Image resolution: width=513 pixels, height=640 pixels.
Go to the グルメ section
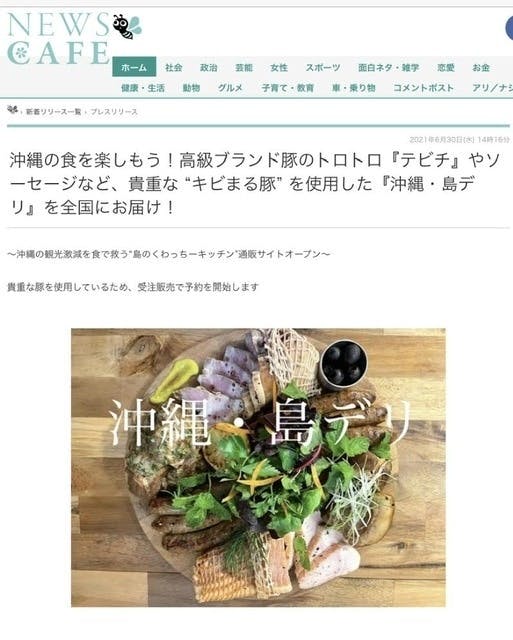[230, 88]
